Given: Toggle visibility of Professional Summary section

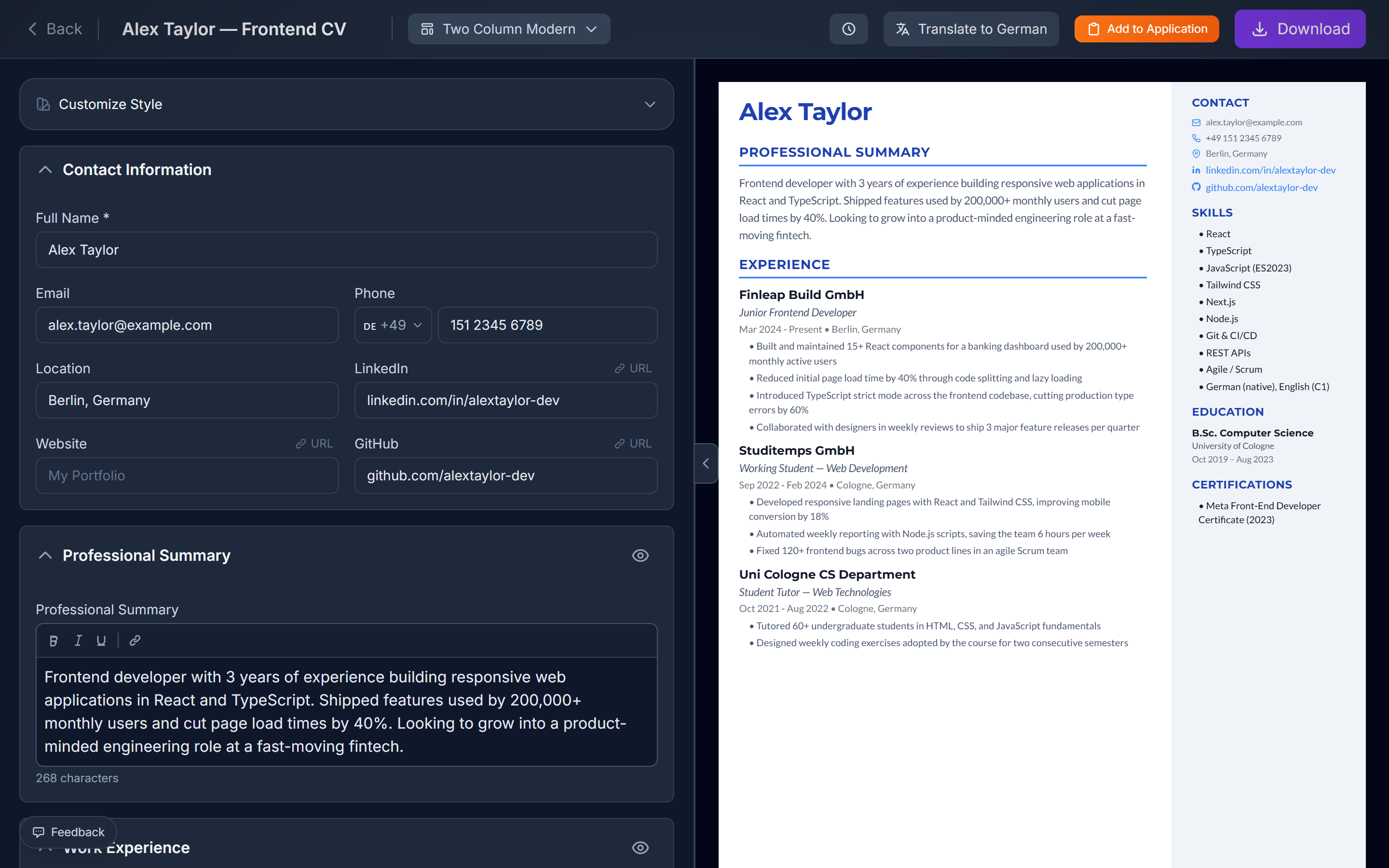Looking at the screenshot, I should coord(640,556).
